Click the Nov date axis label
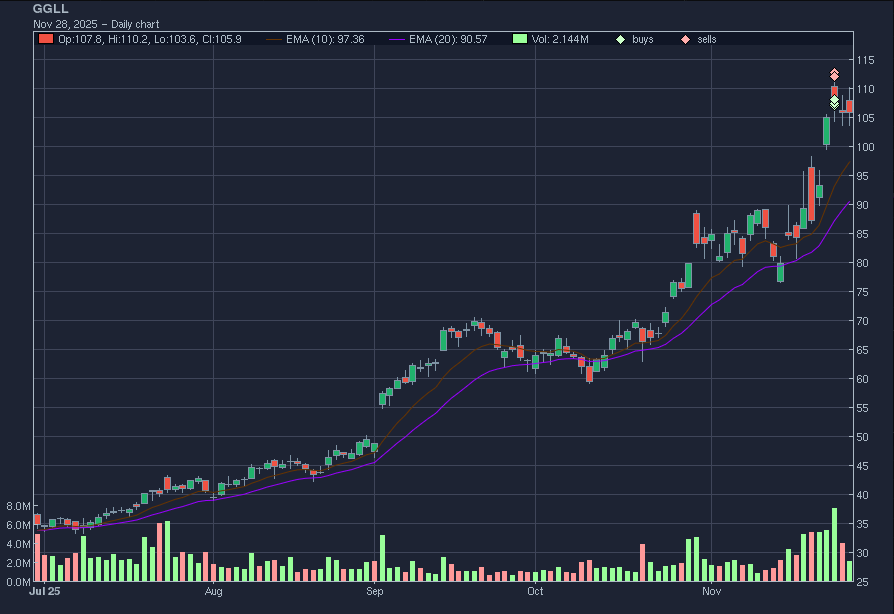The width and height of the screenshot is (894, 614). click(712, 591)
